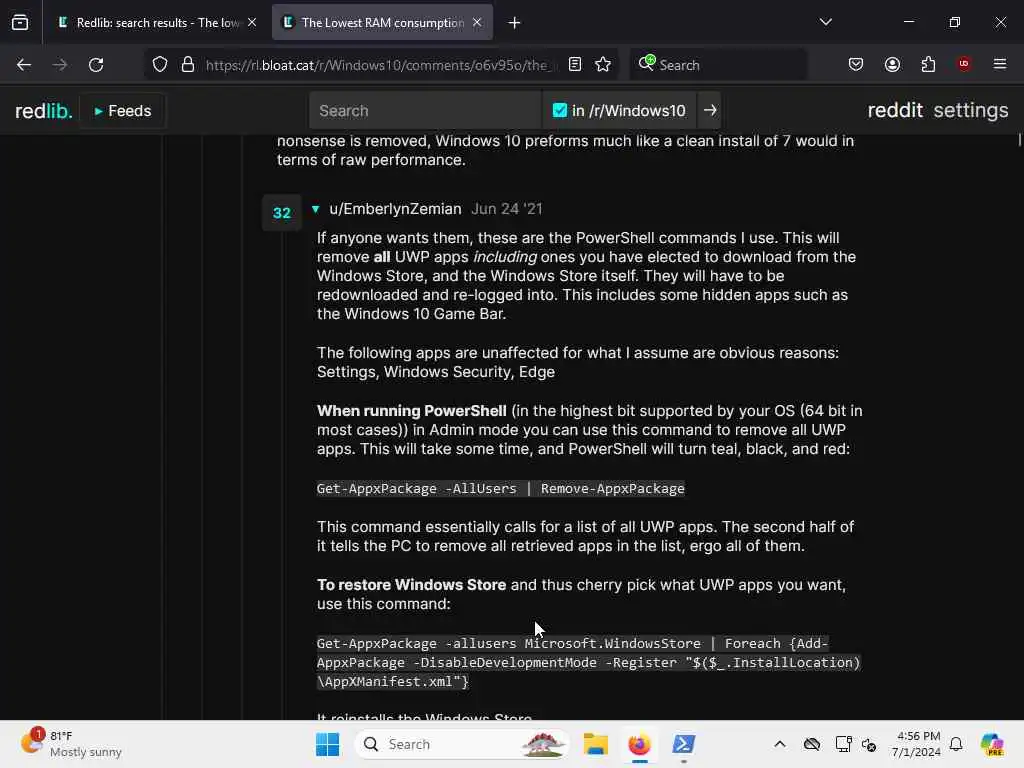1024x768 pixels.
Task: Click the 32 score box
Action: pos(281,213)
